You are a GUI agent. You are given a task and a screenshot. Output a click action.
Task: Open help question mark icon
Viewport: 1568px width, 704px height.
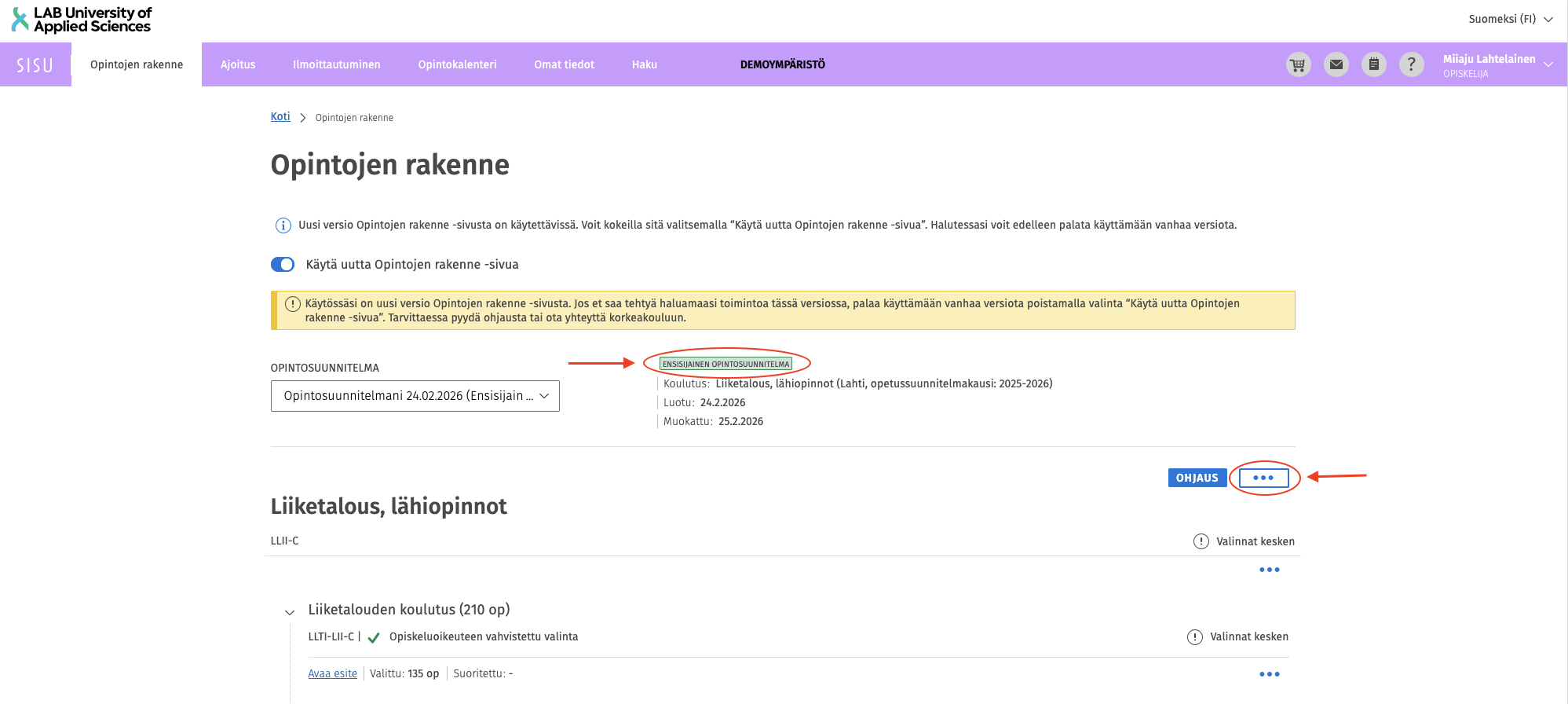1411,64
